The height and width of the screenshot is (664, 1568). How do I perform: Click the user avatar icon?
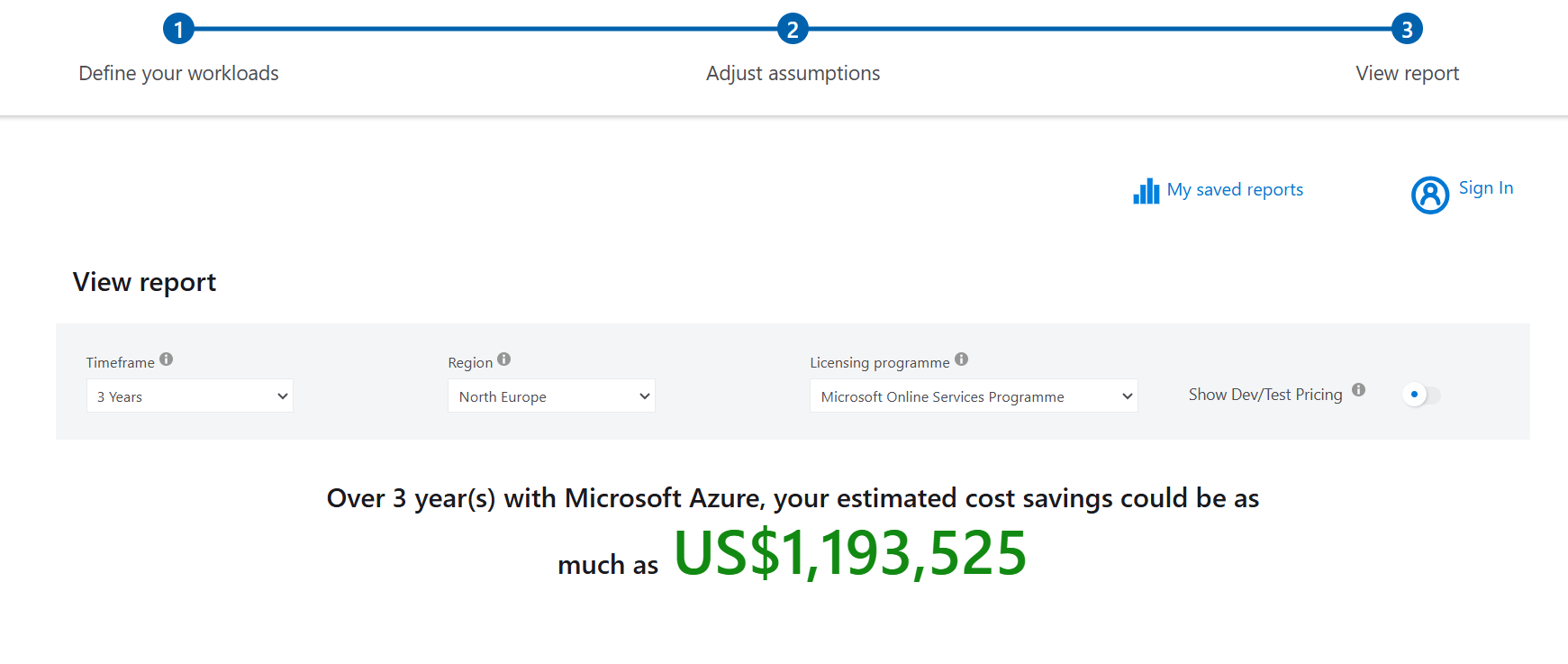[1429, 195]
